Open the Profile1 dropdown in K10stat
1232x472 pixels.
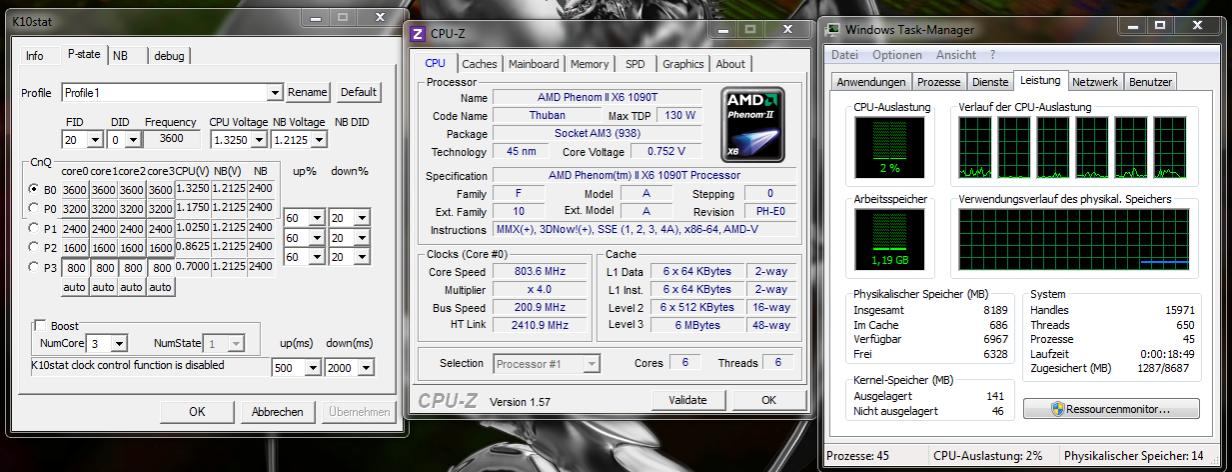(x=172, y=93)
